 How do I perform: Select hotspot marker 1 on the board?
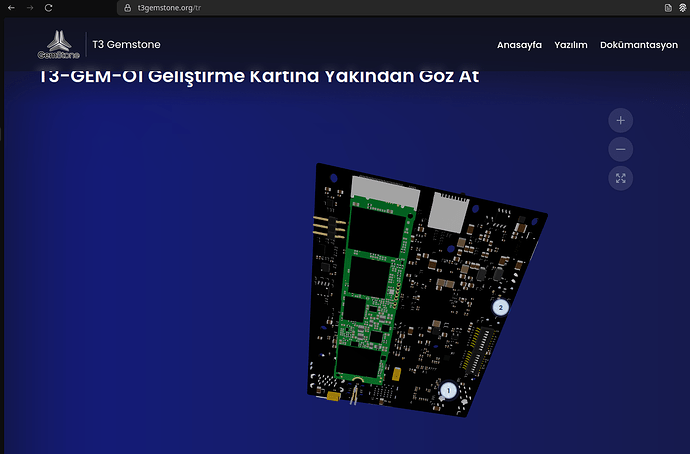pos(448,390)
